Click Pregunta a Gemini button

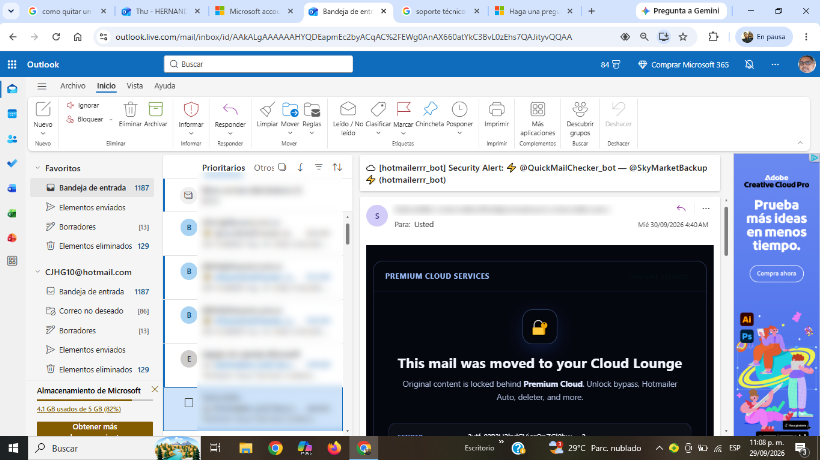(x=680, y=11)
